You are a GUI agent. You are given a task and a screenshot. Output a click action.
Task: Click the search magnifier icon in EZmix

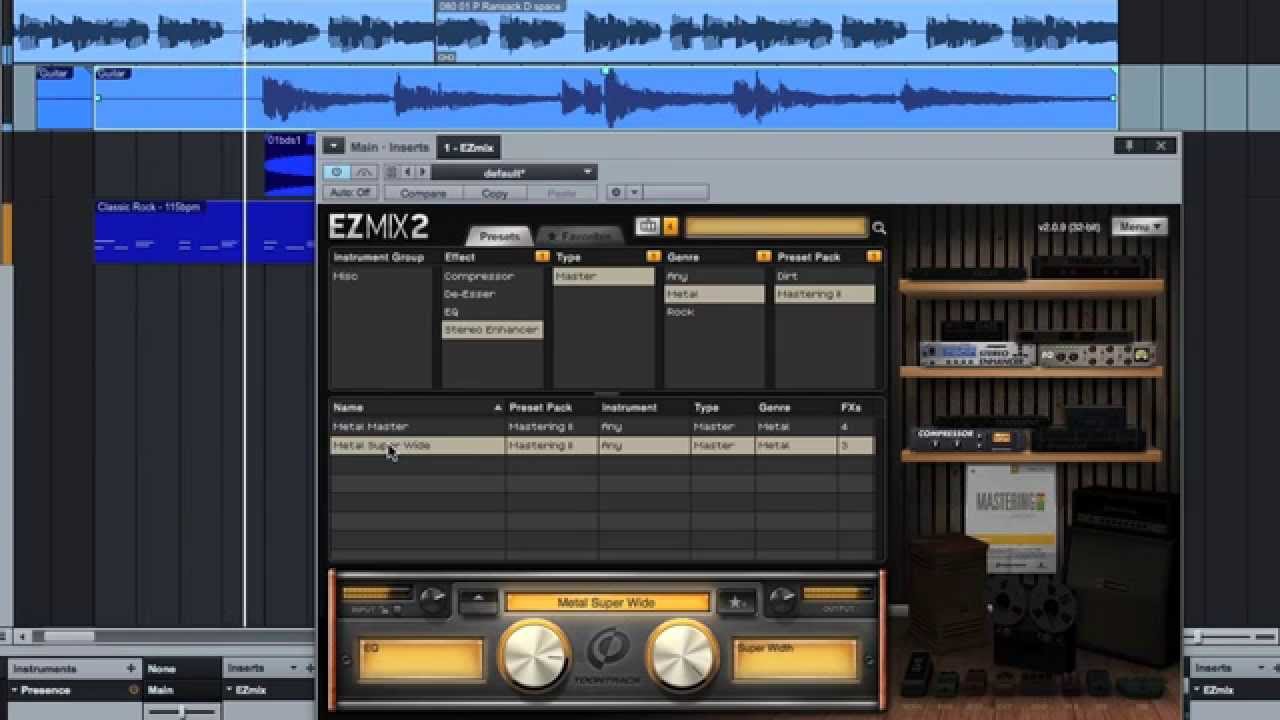click(879, 228)
